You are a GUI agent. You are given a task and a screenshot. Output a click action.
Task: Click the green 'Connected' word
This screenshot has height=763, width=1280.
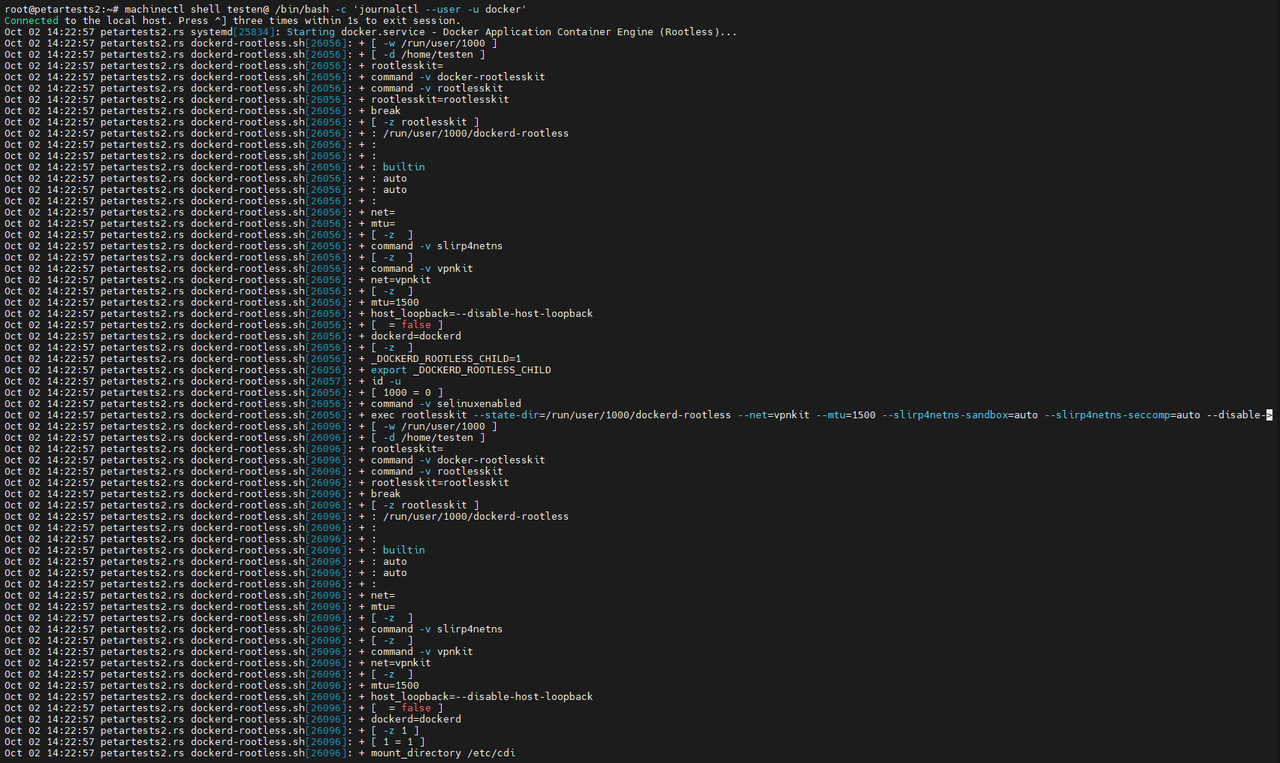[30, 20]
